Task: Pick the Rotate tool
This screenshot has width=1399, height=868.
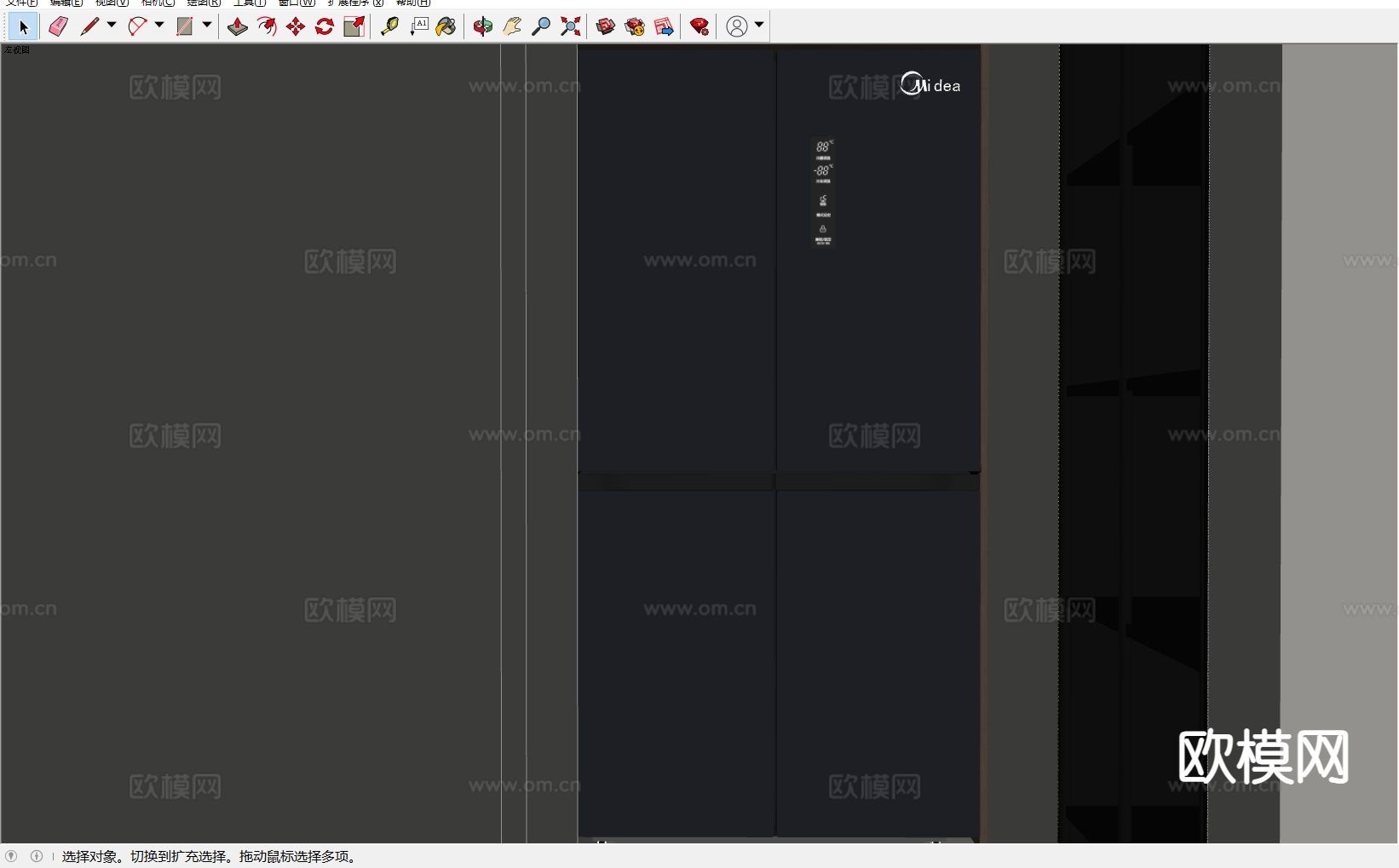Action: [325, 27]
